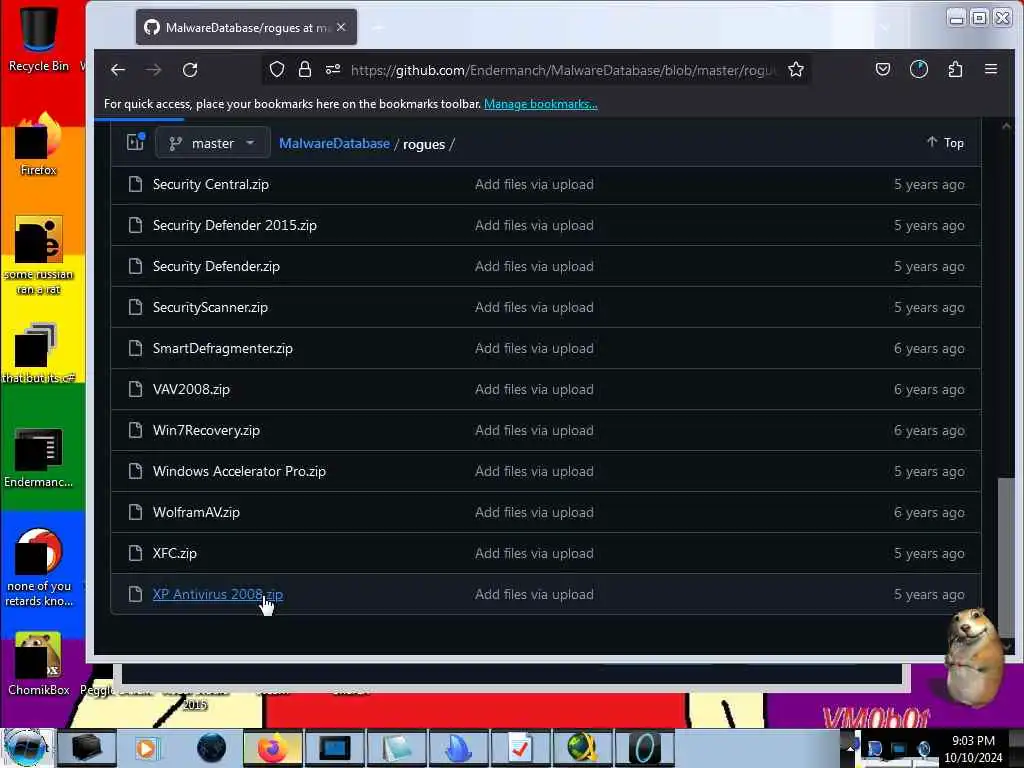This screenshot has height=768, width=1024.
Task: Click the '6 years ago' timestamp for SmartDefragmenter.zip
Action: pos(929,348)
